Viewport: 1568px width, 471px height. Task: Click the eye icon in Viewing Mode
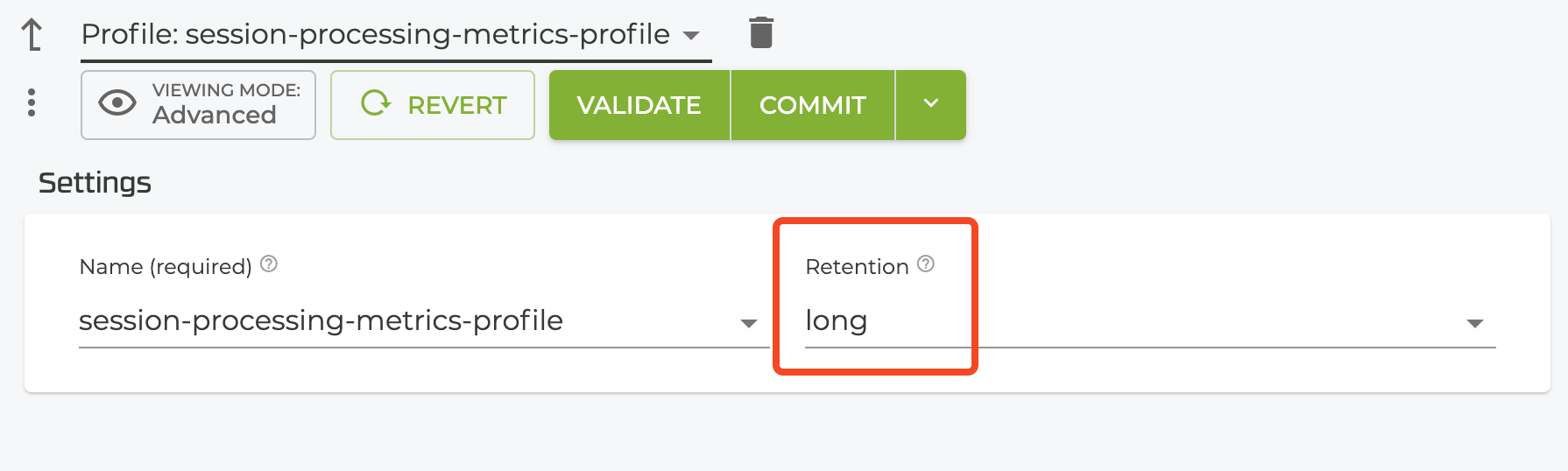[117, 103]
